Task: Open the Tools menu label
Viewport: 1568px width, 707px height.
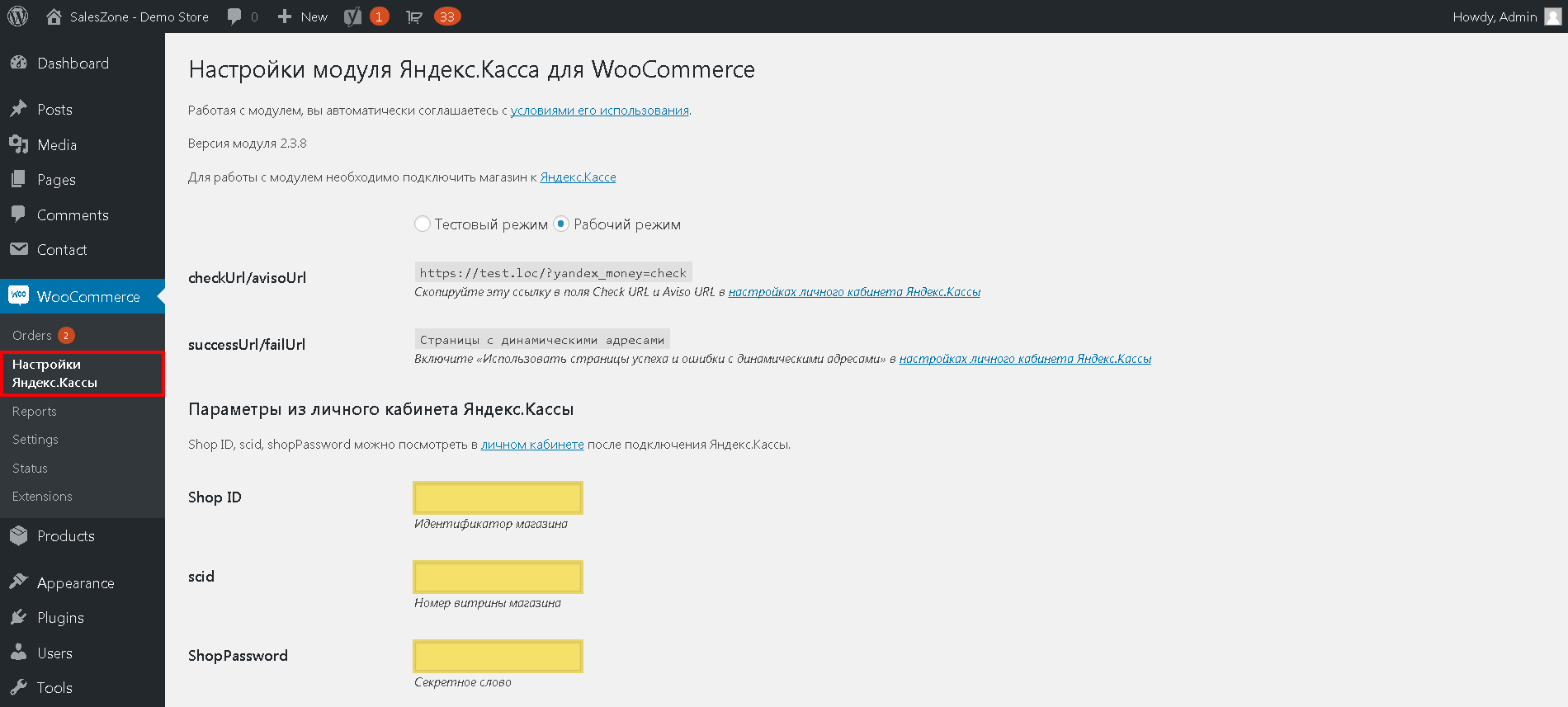Action: tap(54, 687)
